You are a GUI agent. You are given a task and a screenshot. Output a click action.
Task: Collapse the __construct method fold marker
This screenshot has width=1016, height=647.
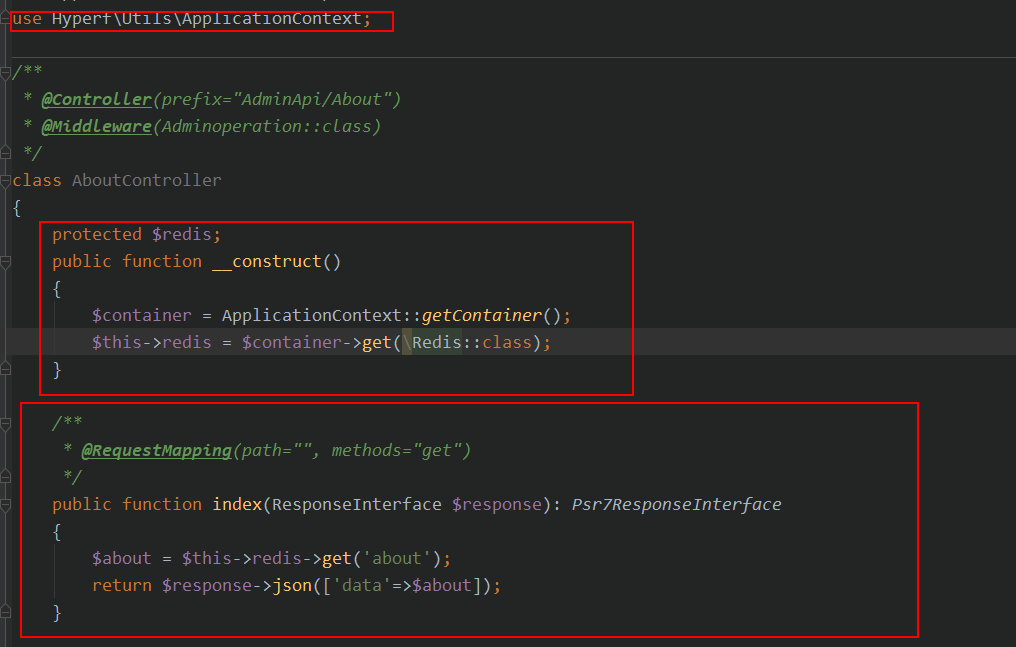[x=4, y=260]
